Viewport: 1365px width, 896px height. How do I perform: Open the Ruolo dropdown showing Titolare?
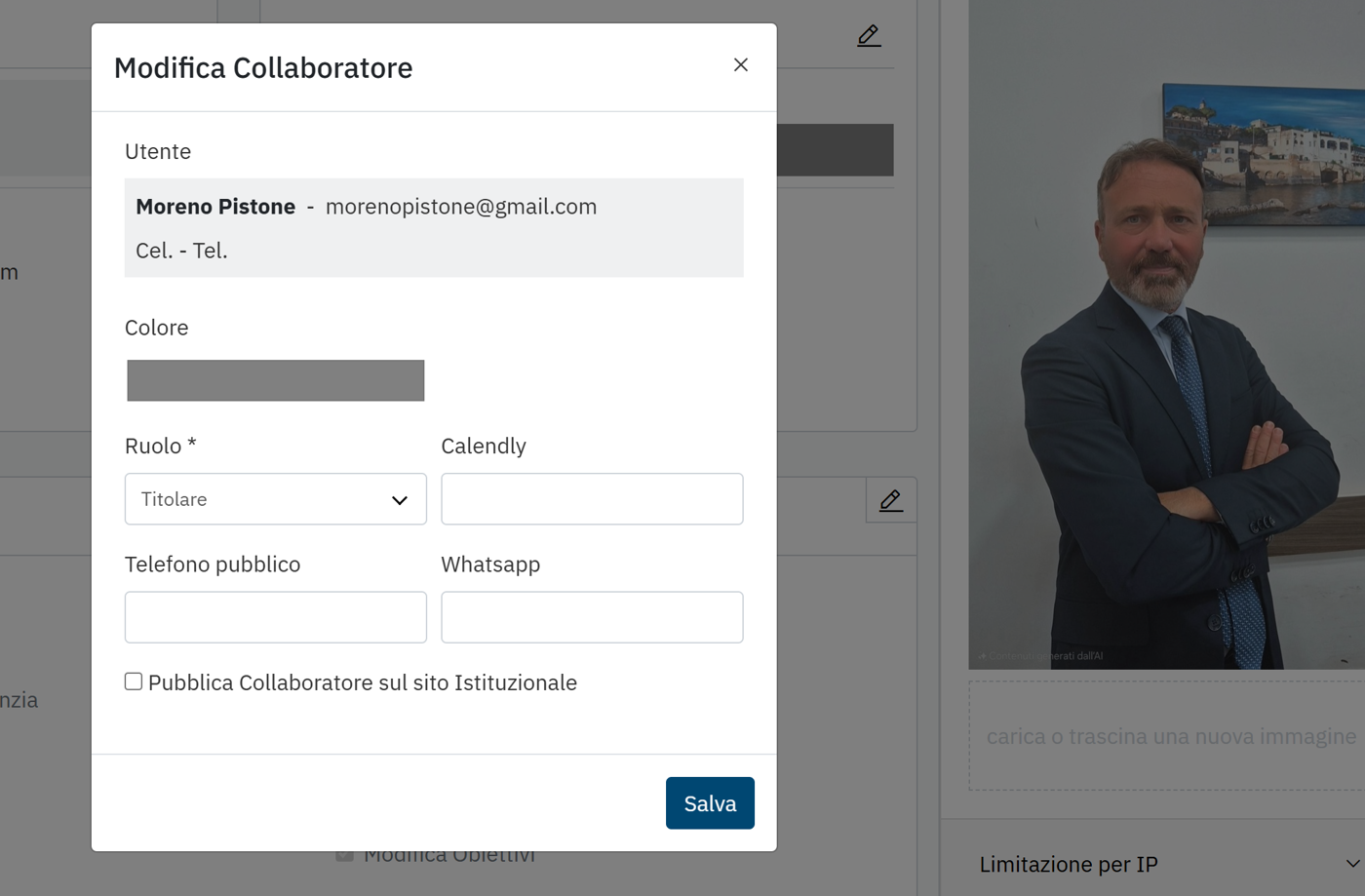click(275, 499)
